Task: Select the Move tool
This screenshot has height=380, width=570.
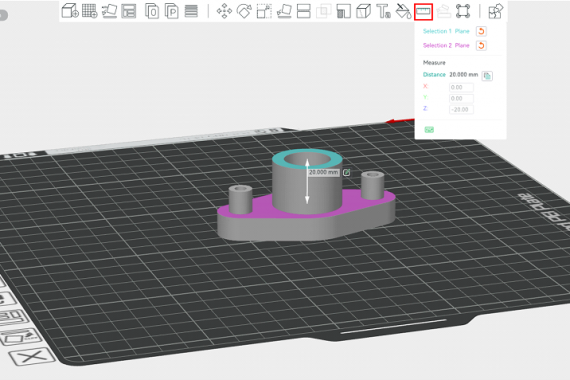Action: pos(224,11)
